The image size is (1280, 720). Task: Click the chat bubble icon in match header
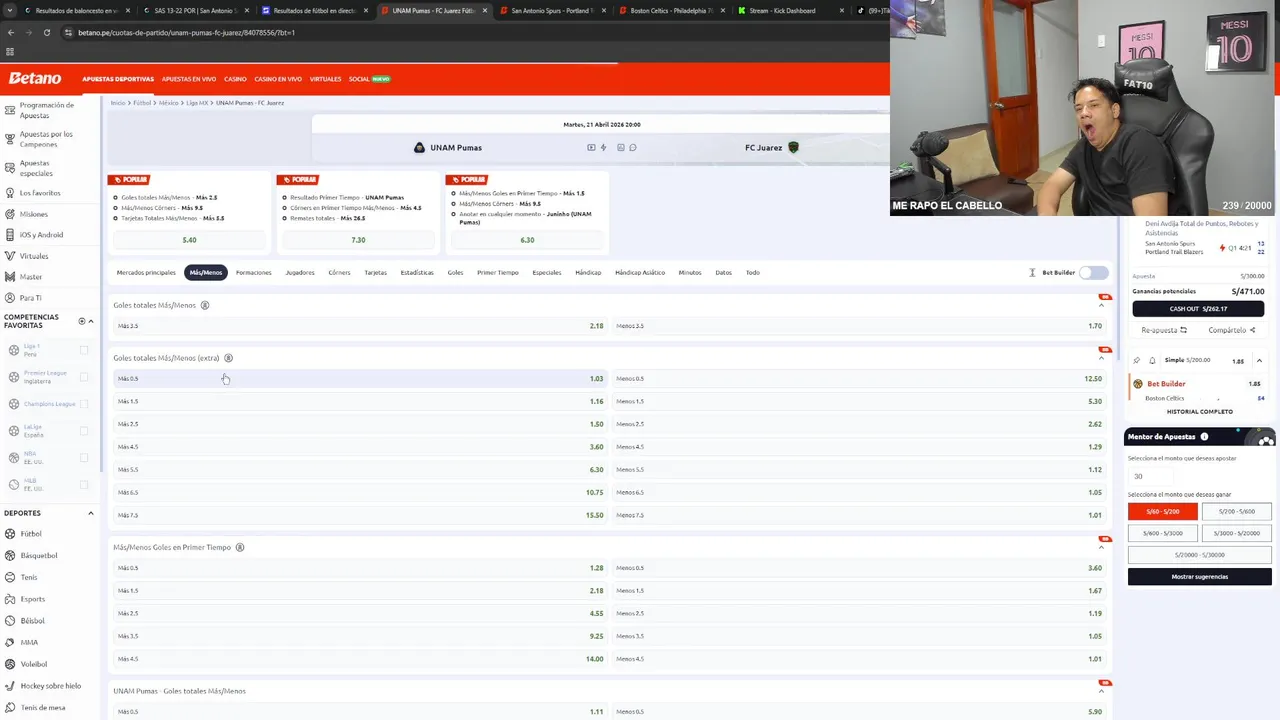633,148
